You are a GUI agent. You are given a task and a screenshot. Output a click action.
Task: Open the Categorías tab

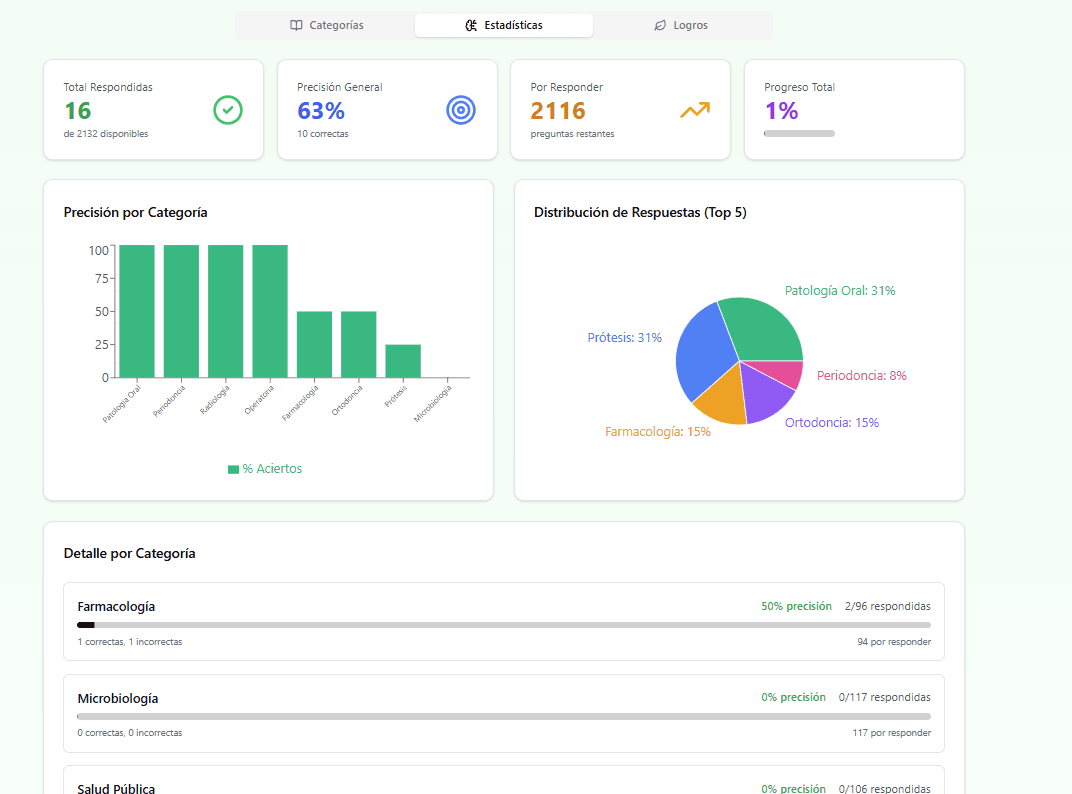pyautogui.click(x=326, y=25)
